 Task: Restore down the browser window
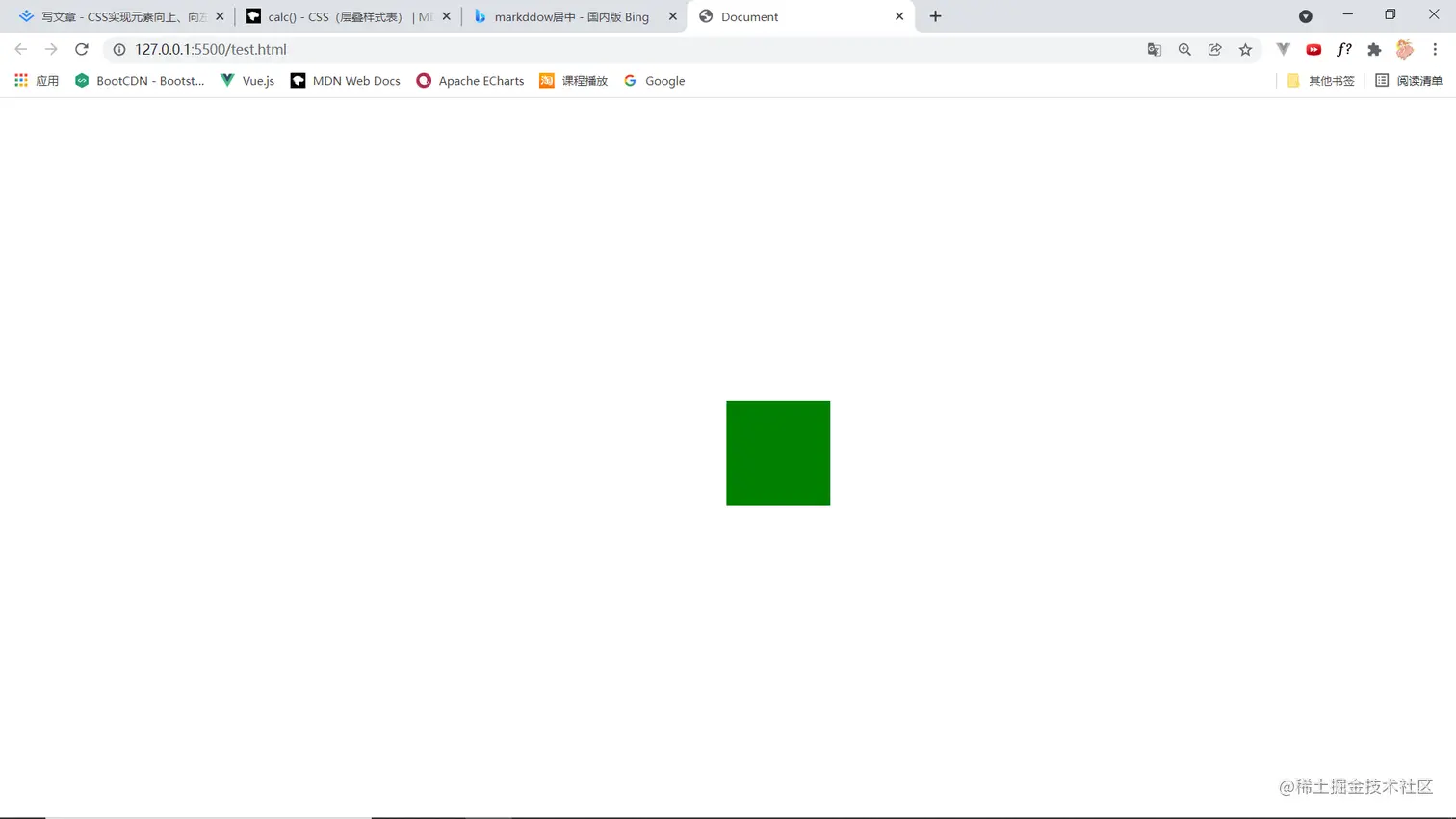click(1391, 14)
